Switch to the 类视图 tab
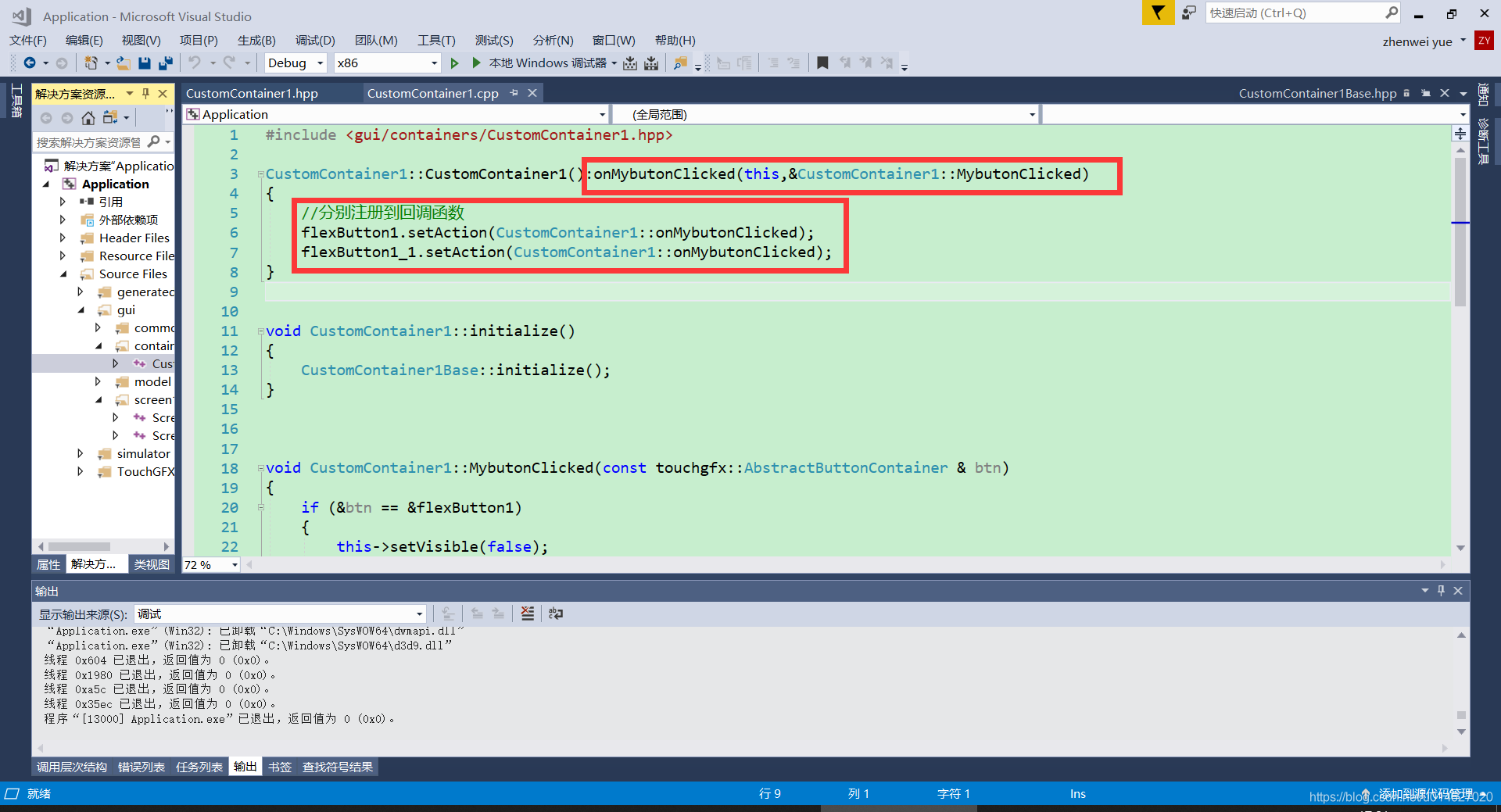Viewport: 1501px width, 812px height. (152, 564)
